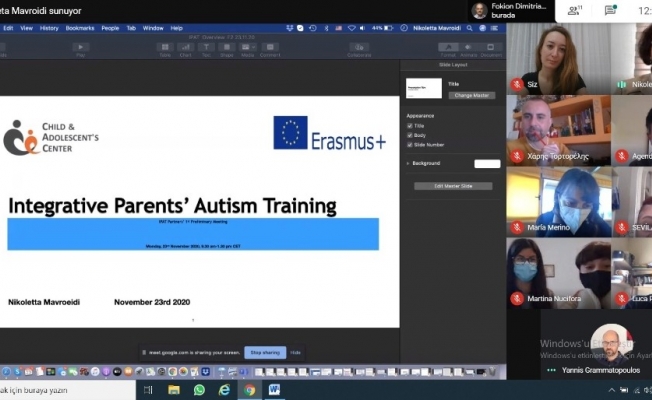Disable the Slide Number checkbox

click(410, 144)
